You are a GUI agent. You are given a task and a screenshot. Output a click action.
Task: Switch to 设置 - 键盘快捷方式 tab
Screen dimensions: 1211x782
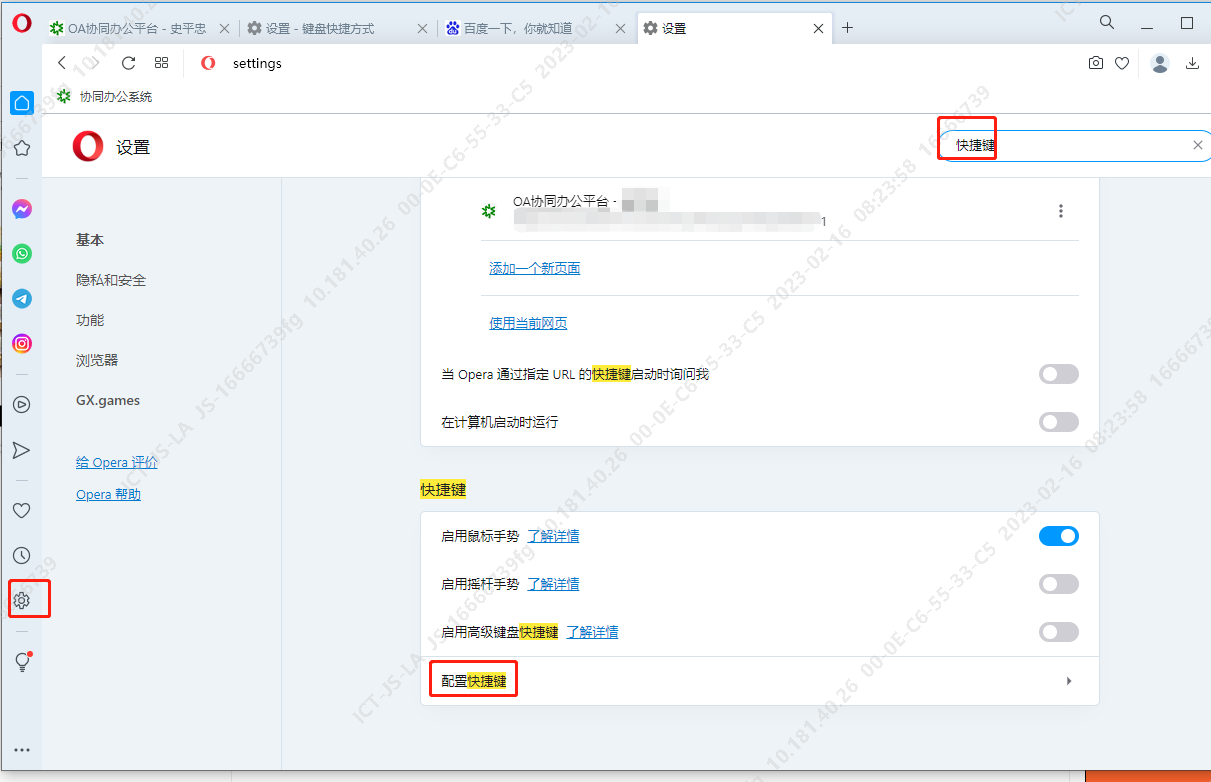click(x=338, y=28)
